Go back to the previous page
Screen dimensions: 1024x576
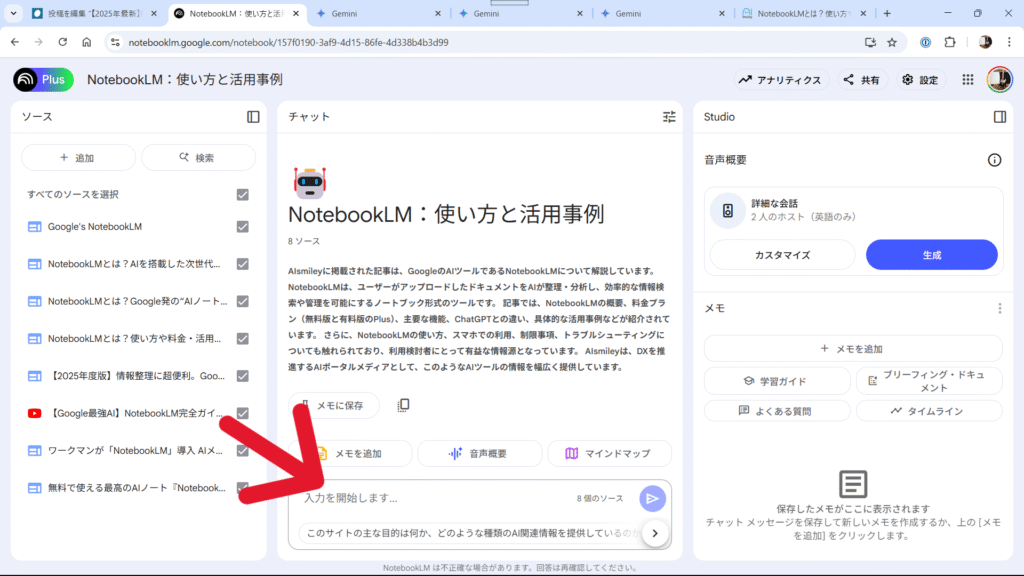15,42
